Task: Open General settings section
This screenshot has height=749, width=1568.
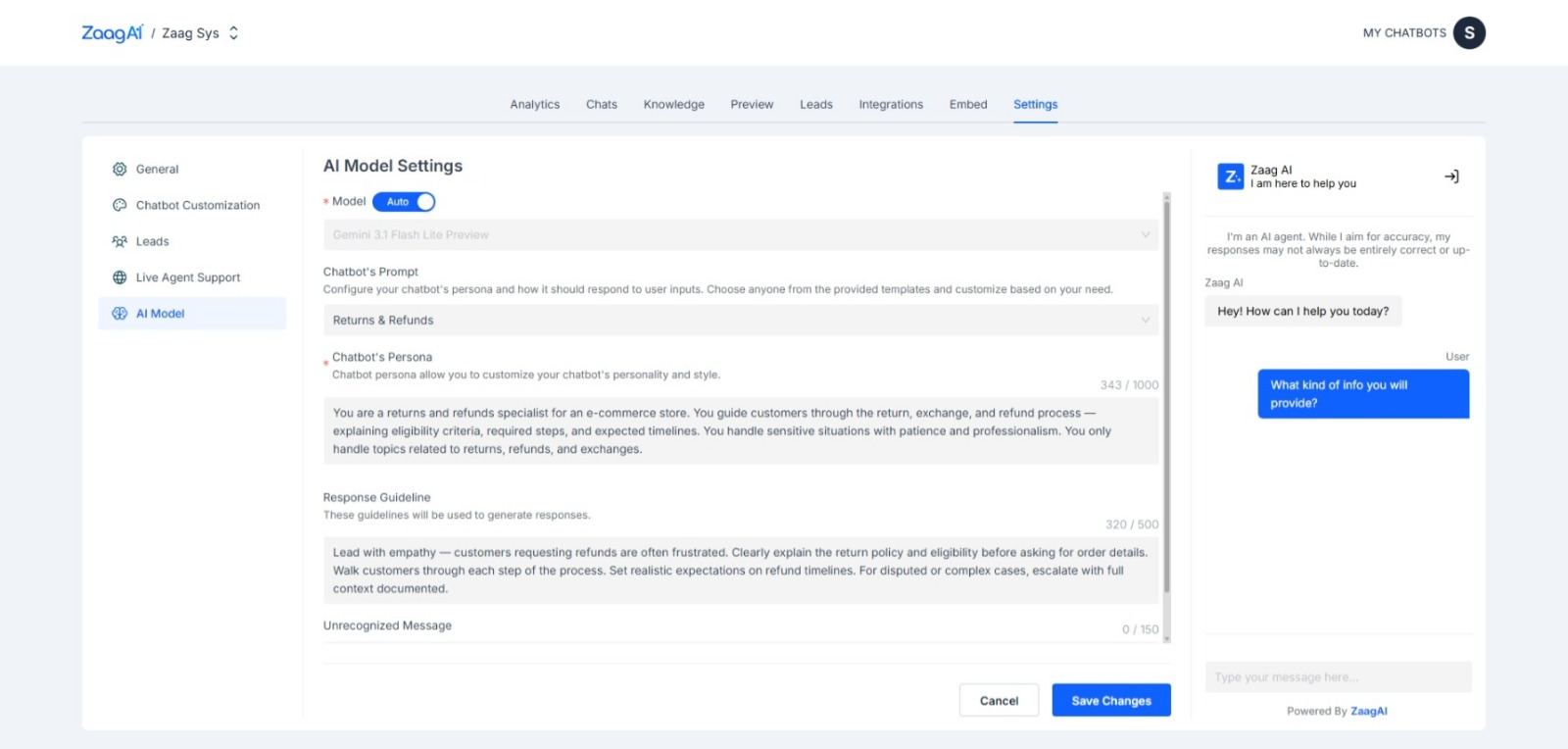Action: 192,170
